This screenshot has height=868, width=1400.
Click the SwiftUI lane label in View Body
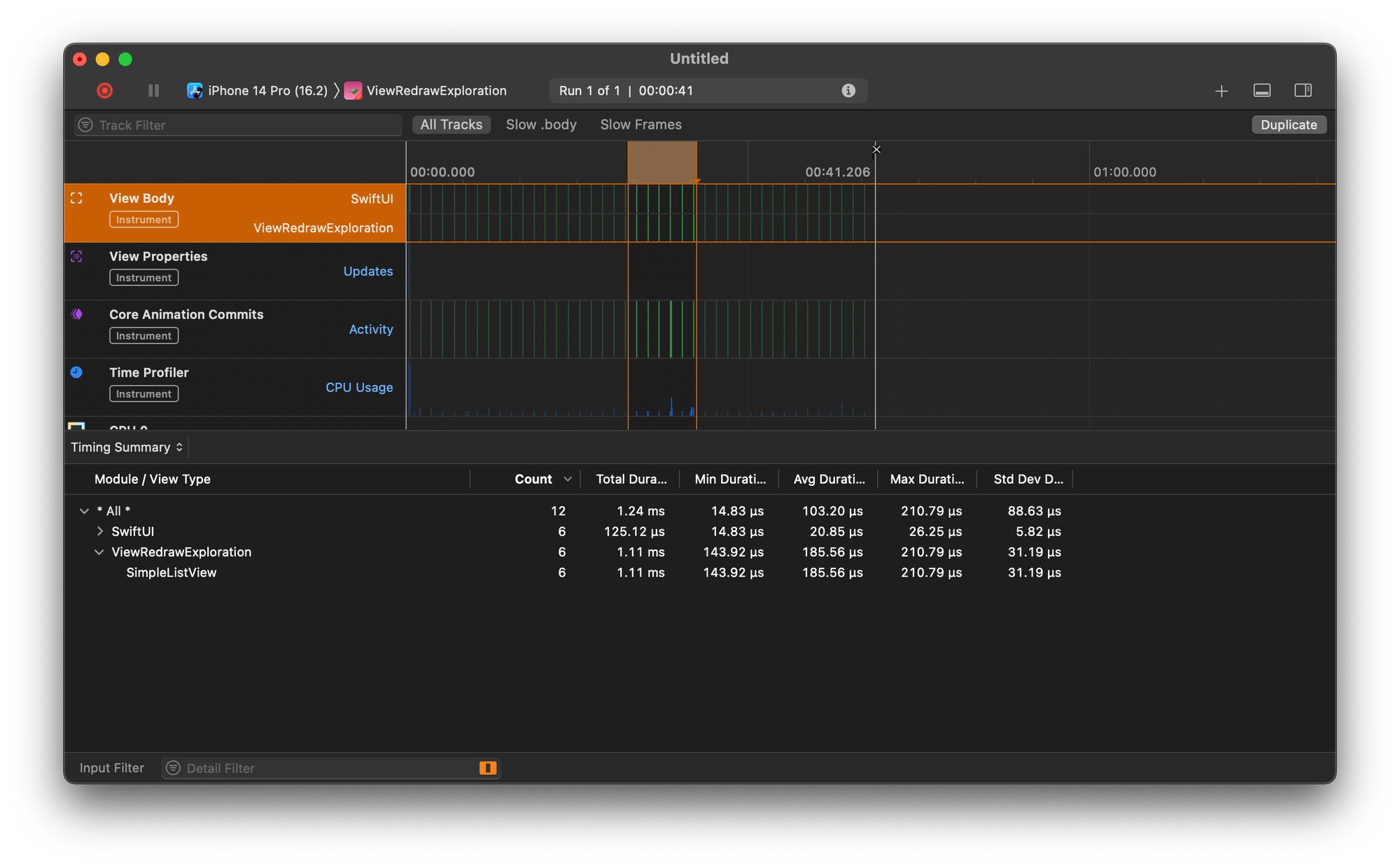372,199
